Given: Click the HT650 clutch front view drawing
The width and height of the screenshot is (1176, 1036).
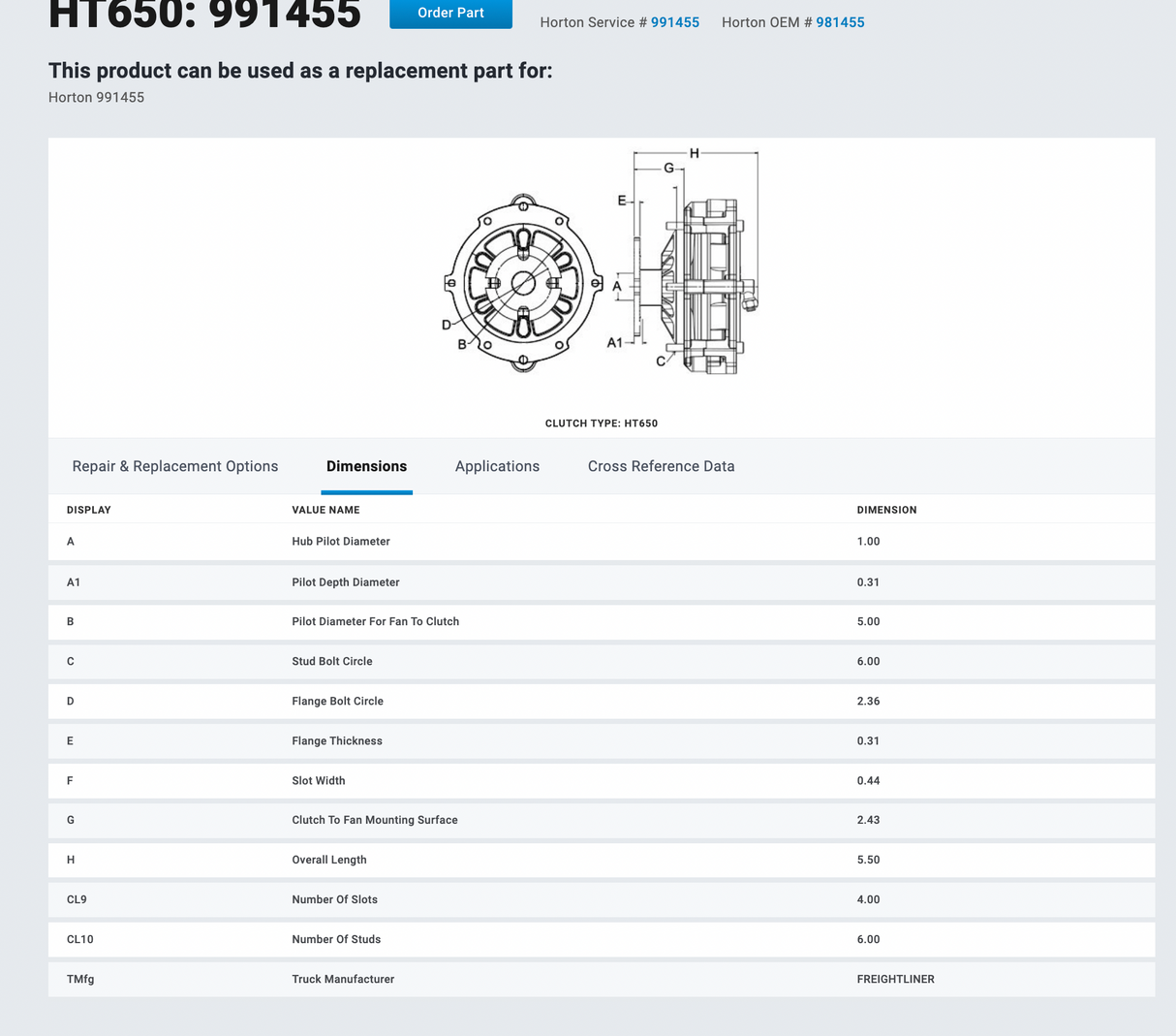Looking at the screenshot, I should click(523, 282).
